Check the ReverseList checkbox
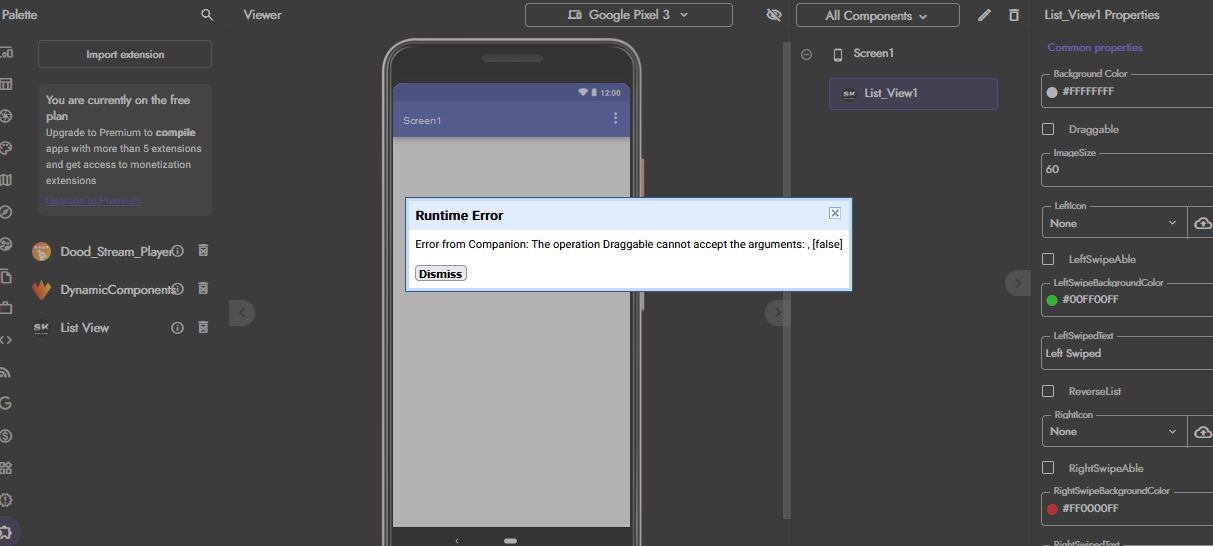Screen dimensions: 1213x546 1048,391
